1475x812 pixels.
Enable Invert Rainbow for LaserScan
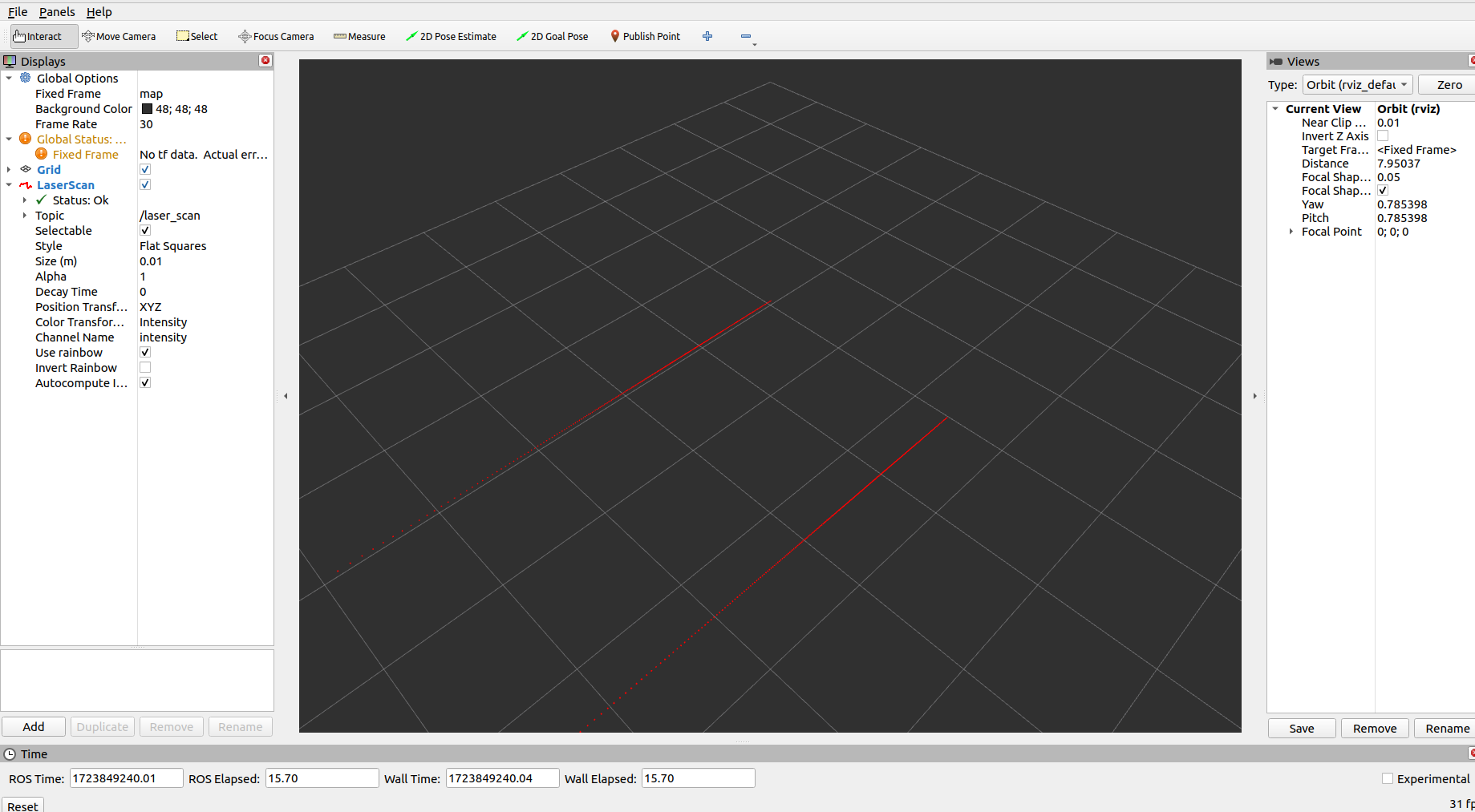pyautogui.click(x=145, y=367)
